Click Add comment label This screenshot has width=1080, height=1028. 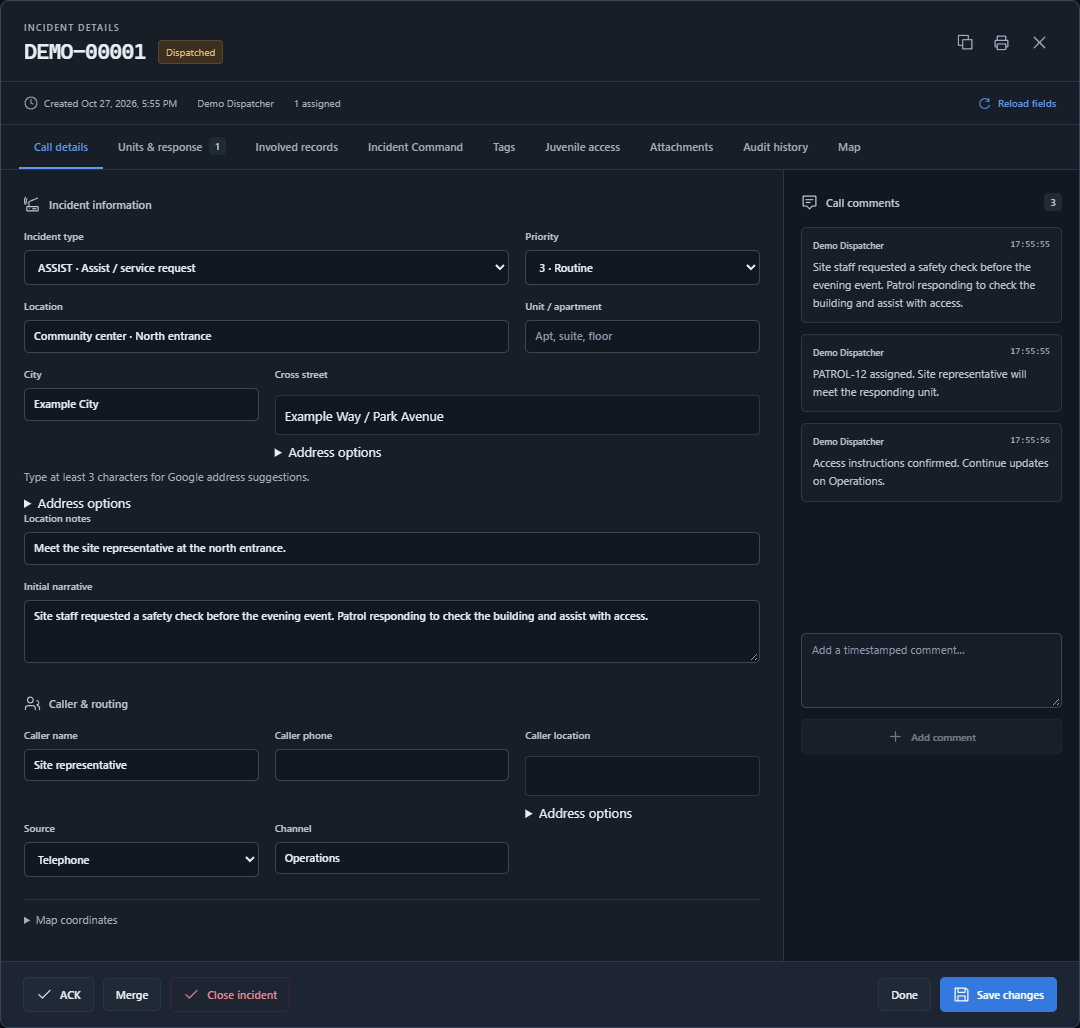(x=943, y=737)
